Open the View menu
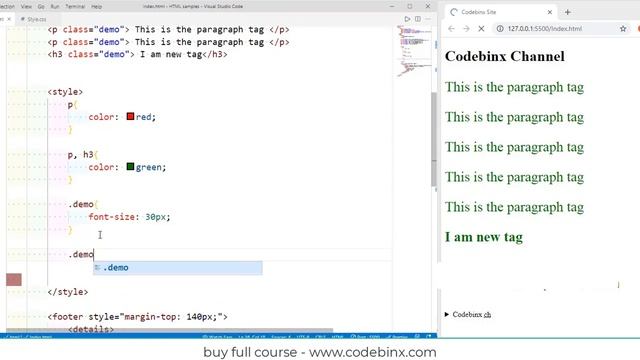640x360 pixels. (26, 7)
